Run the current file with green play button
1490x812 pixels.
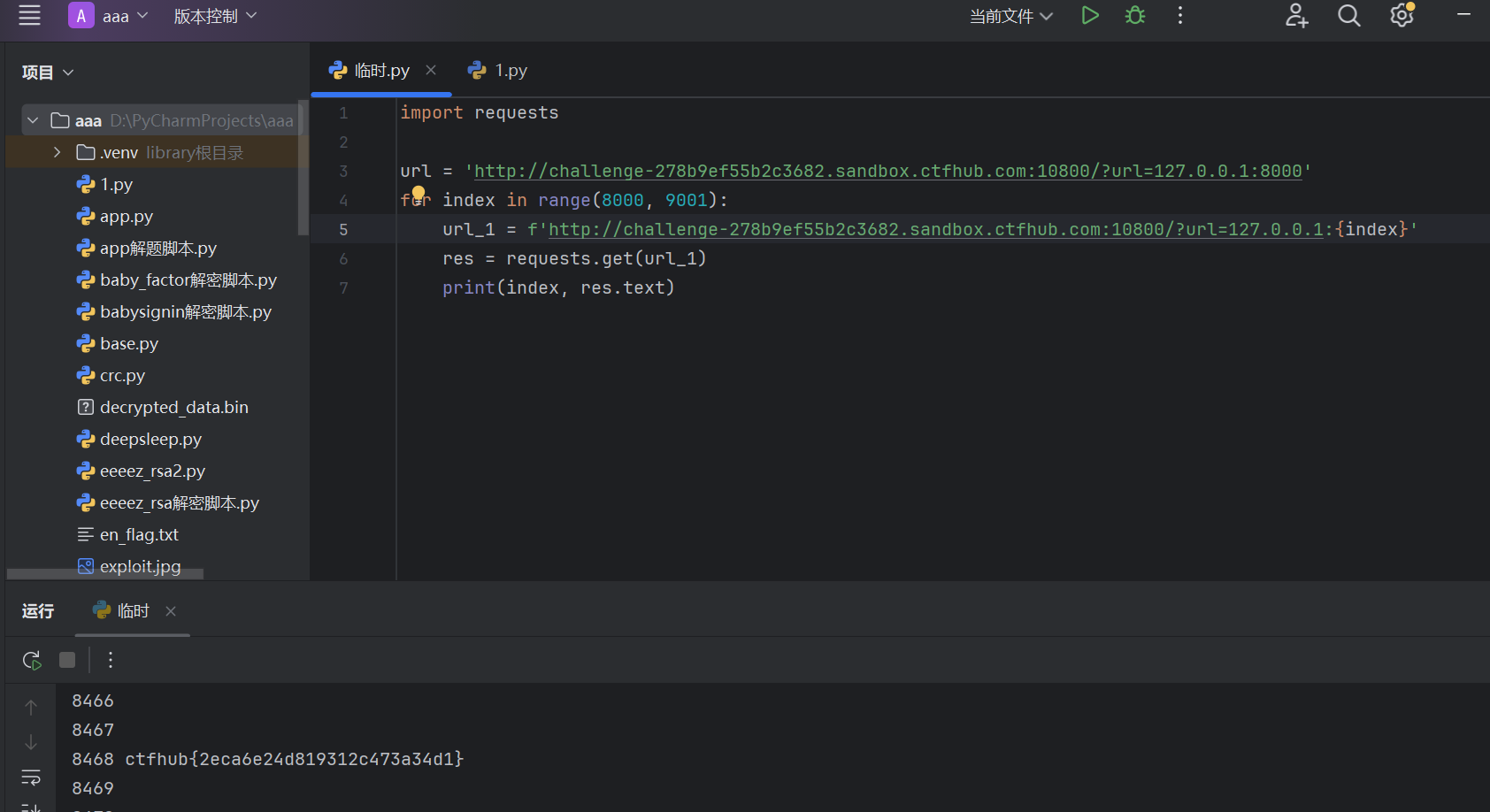(1090, 15)
